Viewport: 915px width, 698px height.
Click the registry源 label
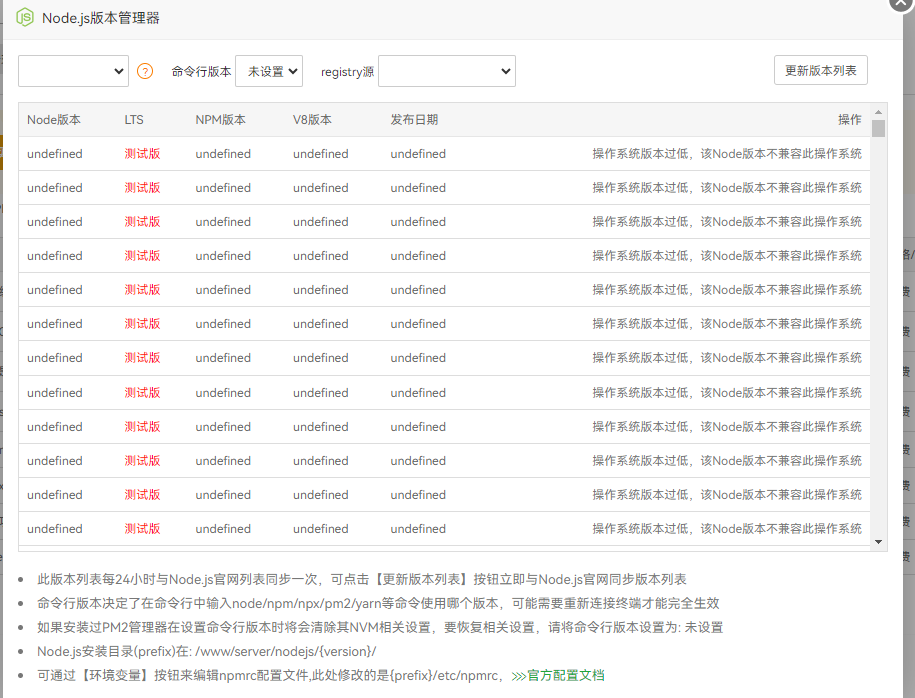[x=347, y=72]
